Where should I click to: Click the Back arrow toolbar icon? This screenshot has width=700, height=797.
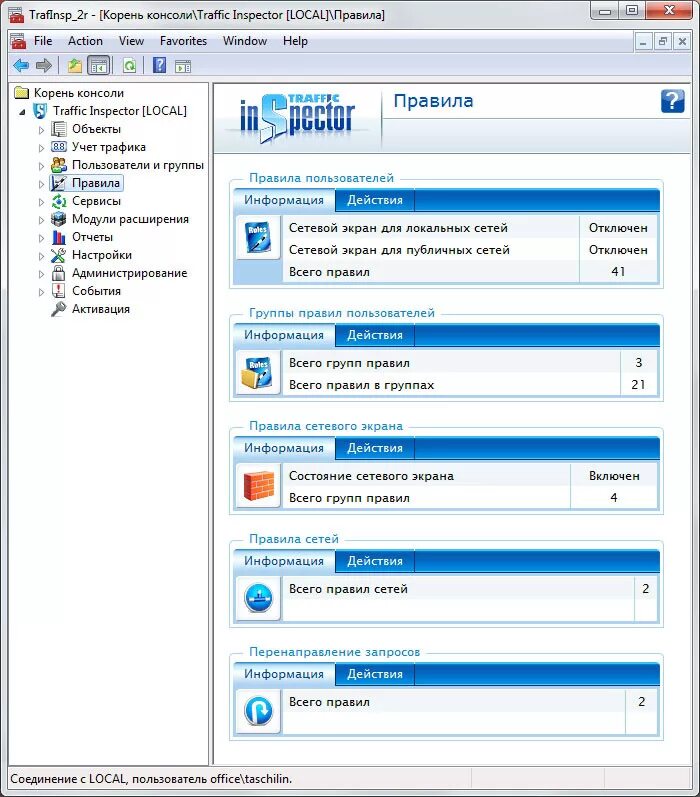point(21,66)
